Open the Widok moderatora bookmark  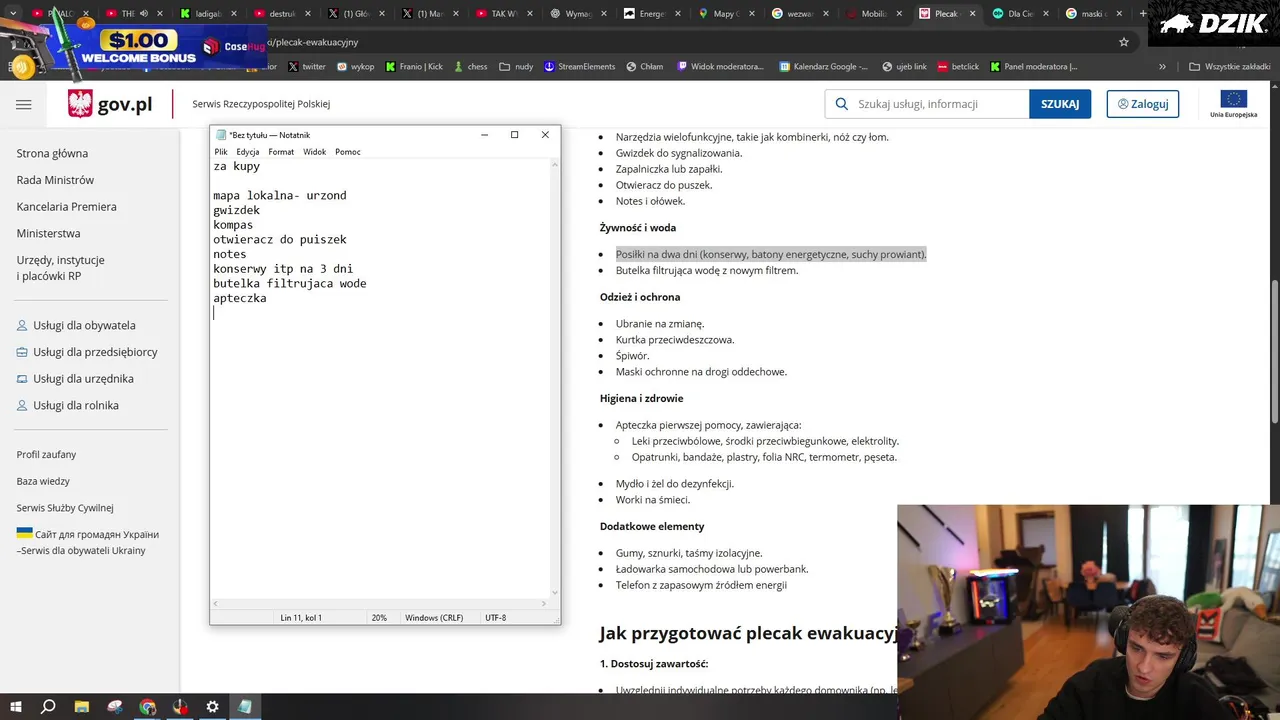pos(720,66)
